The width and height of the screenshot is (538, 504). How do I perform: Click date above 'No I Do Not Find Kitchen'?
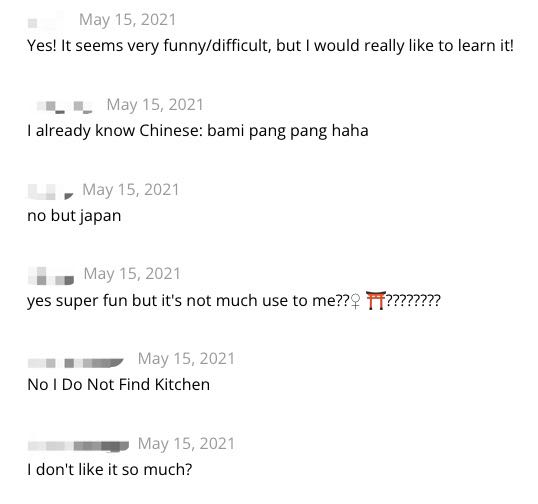click(186, 359)
